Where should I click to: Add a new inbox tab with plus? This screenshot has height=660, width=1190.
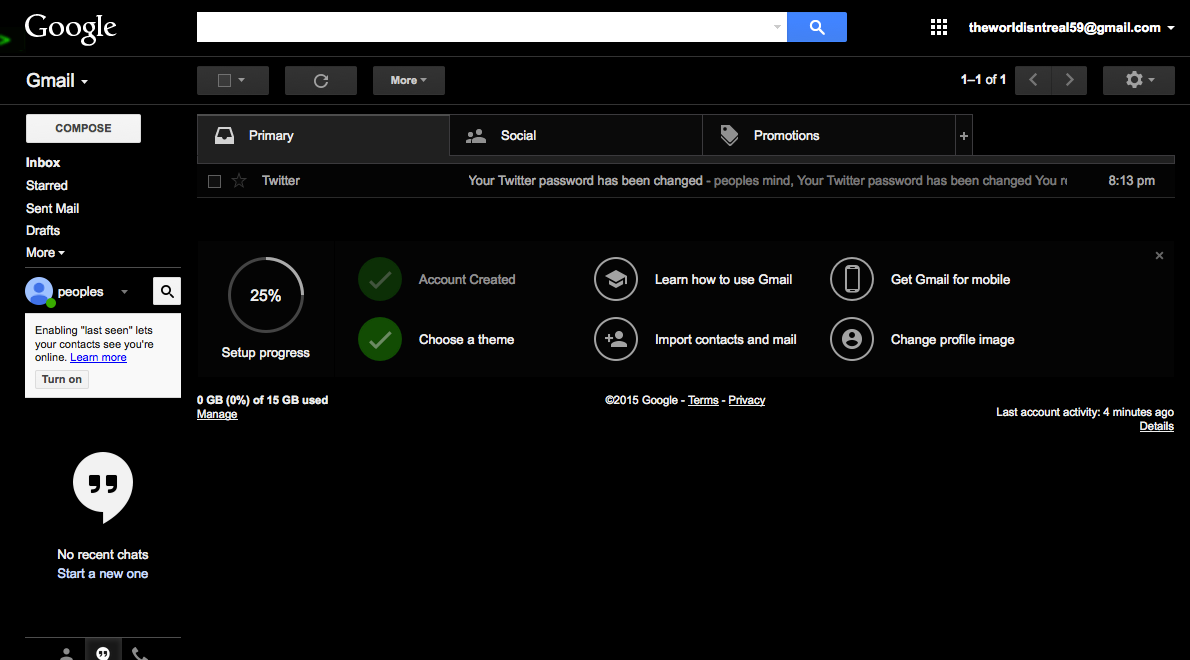pyautogui.click(x=964, y=136)
